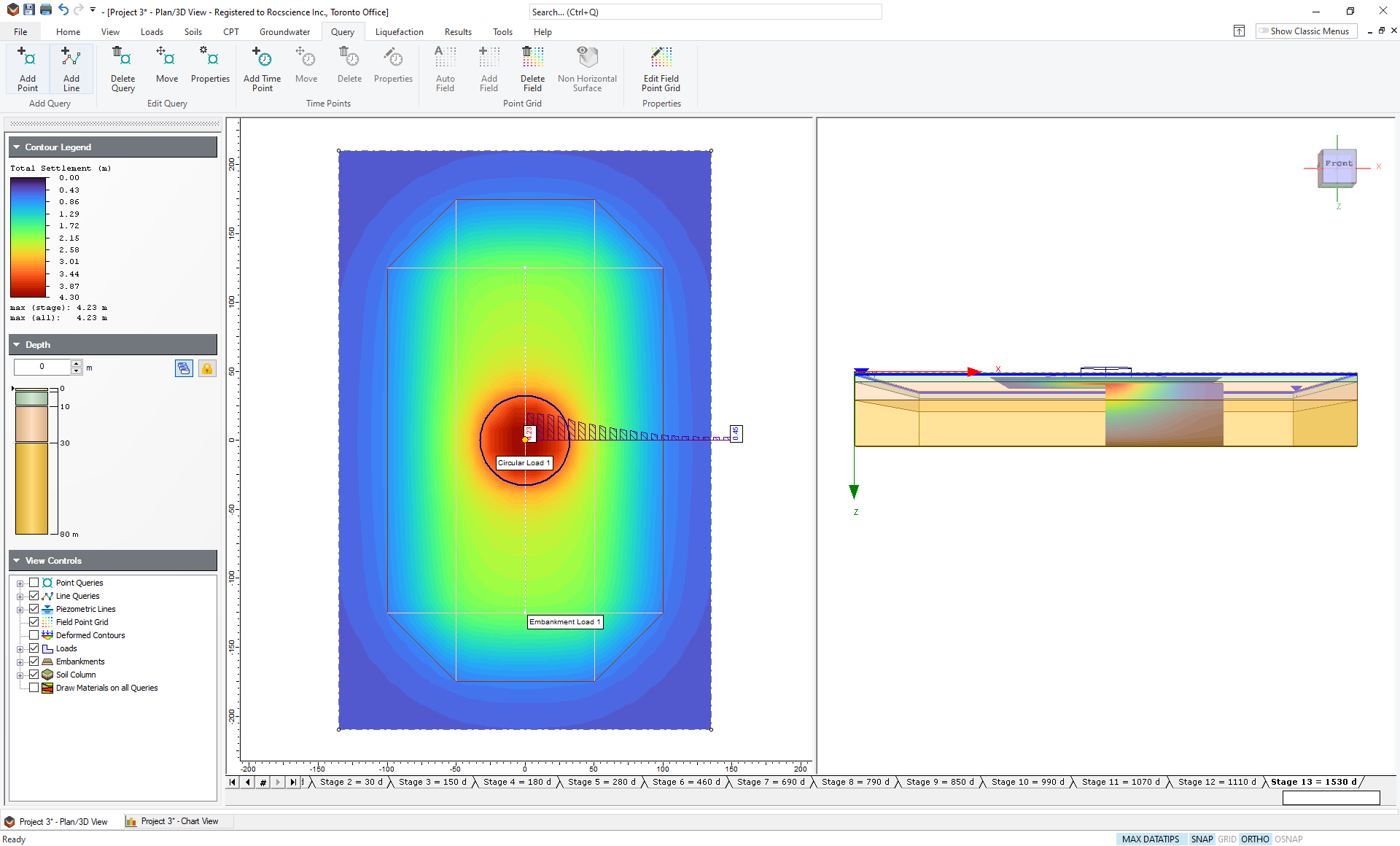Expand the Loads tree node
The width and height of the screenshot is (1400, 846).
[20, 649]
